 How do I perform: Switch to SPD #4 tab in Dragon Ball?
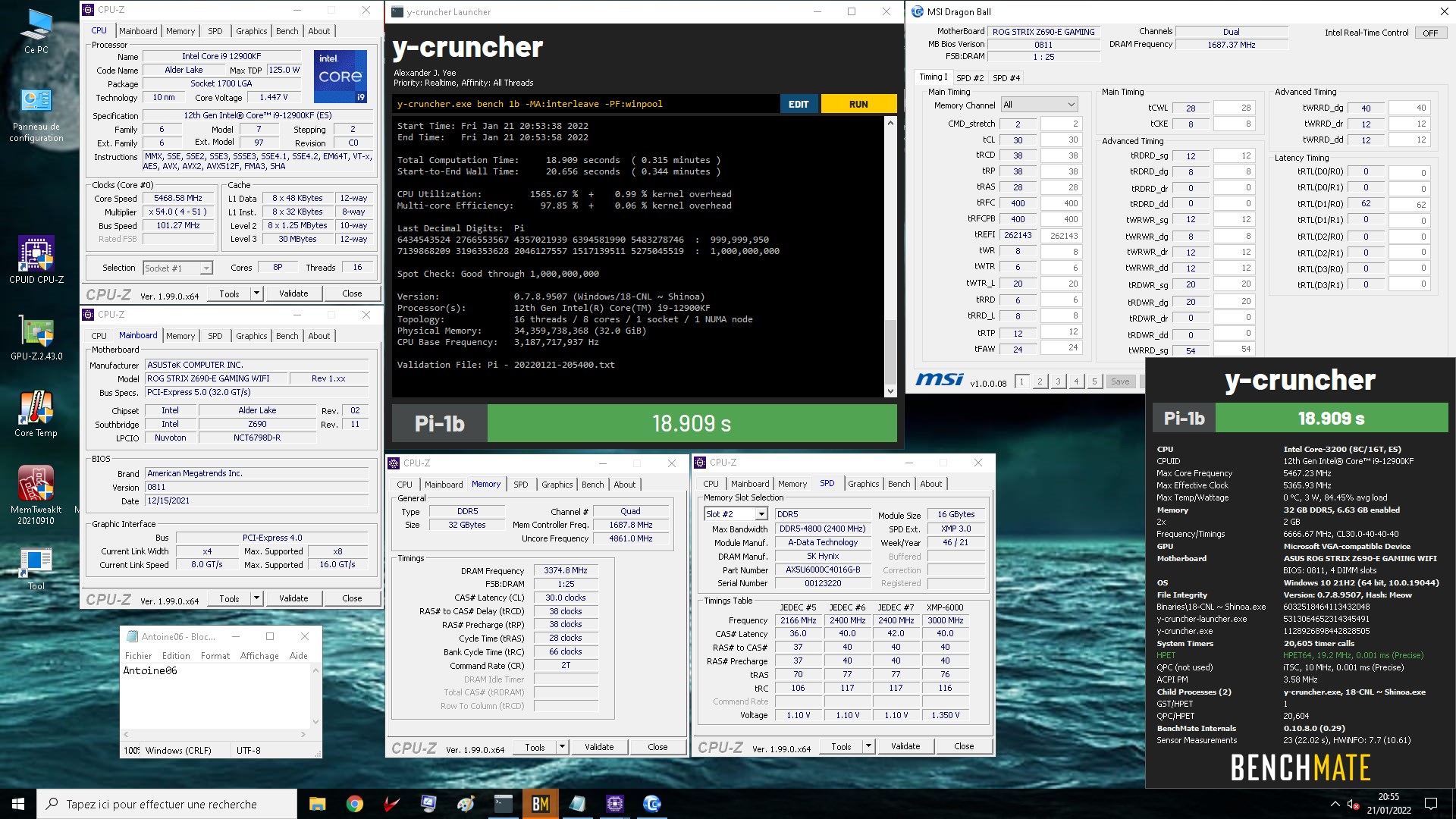point(1006,78)
